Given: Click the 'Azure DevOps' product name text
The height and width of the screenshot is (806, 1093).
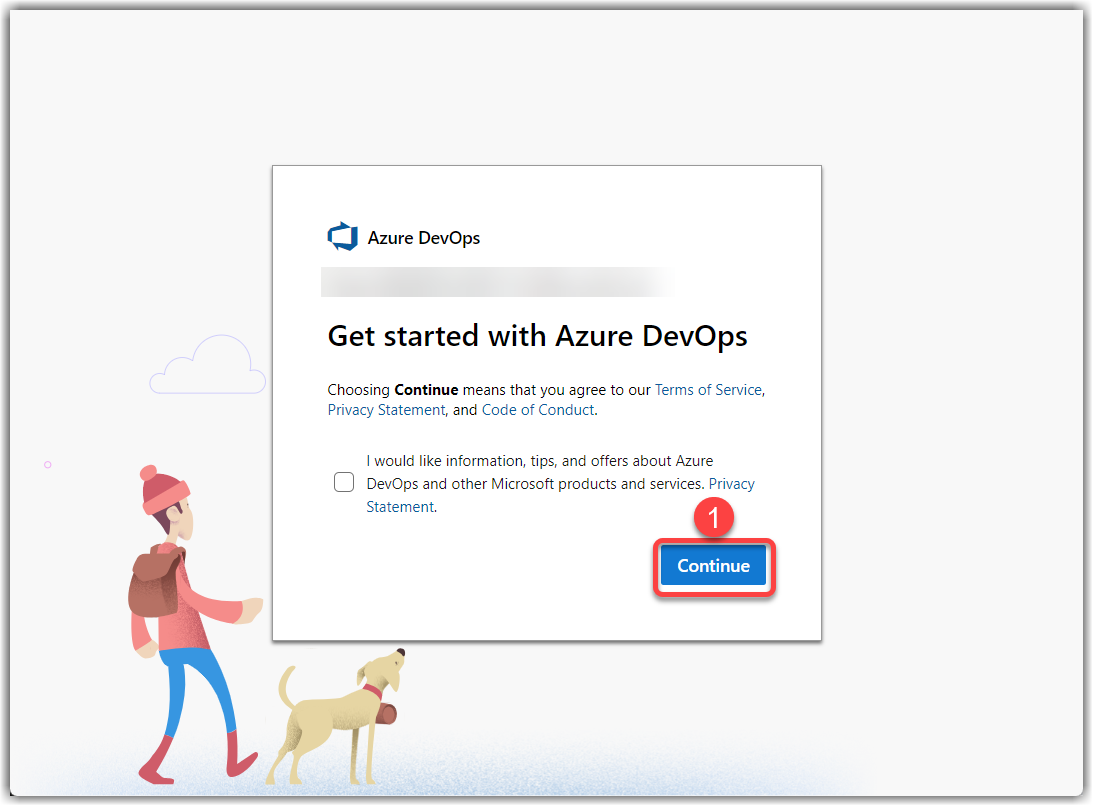Looking at the screenshot, I should coord(424,238).
